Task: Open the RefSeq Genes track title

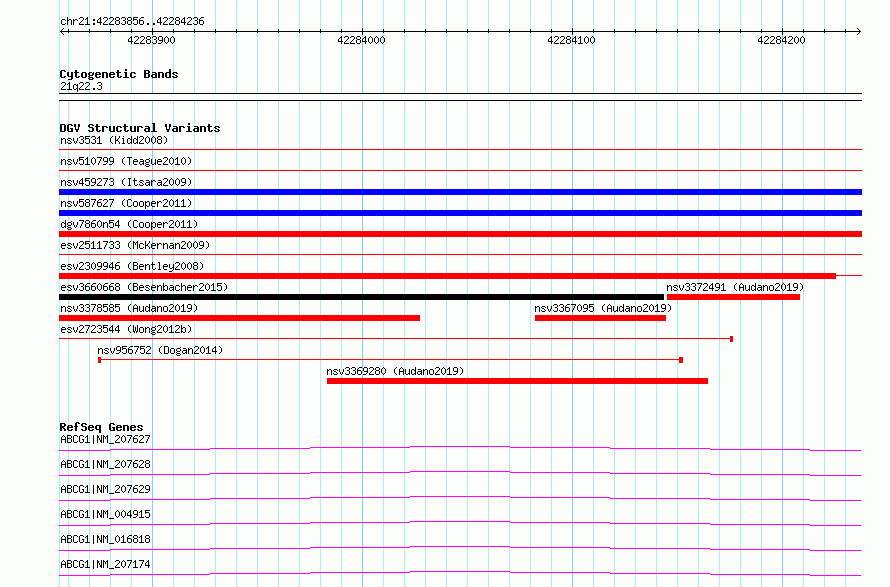Action: pos(102,427)
